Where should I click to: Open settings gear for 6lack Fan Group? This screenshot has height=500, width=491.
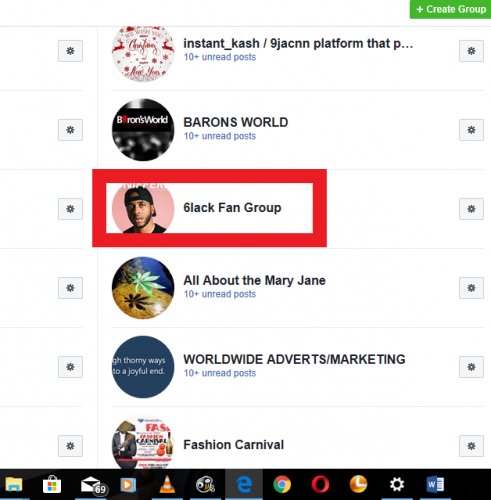pyautogui.click(x=471, y=209)
